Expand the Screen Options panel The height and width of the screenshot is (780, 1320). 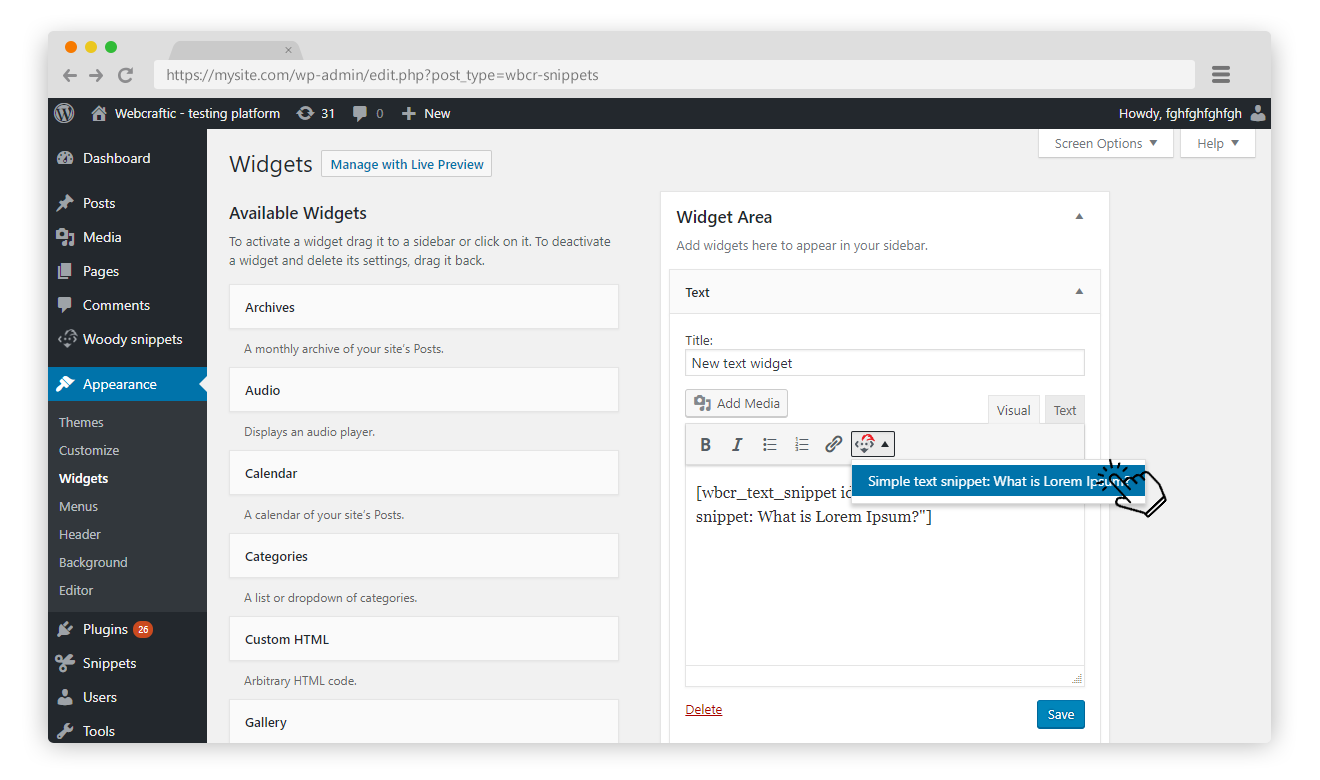click(x=1106, y=143)
